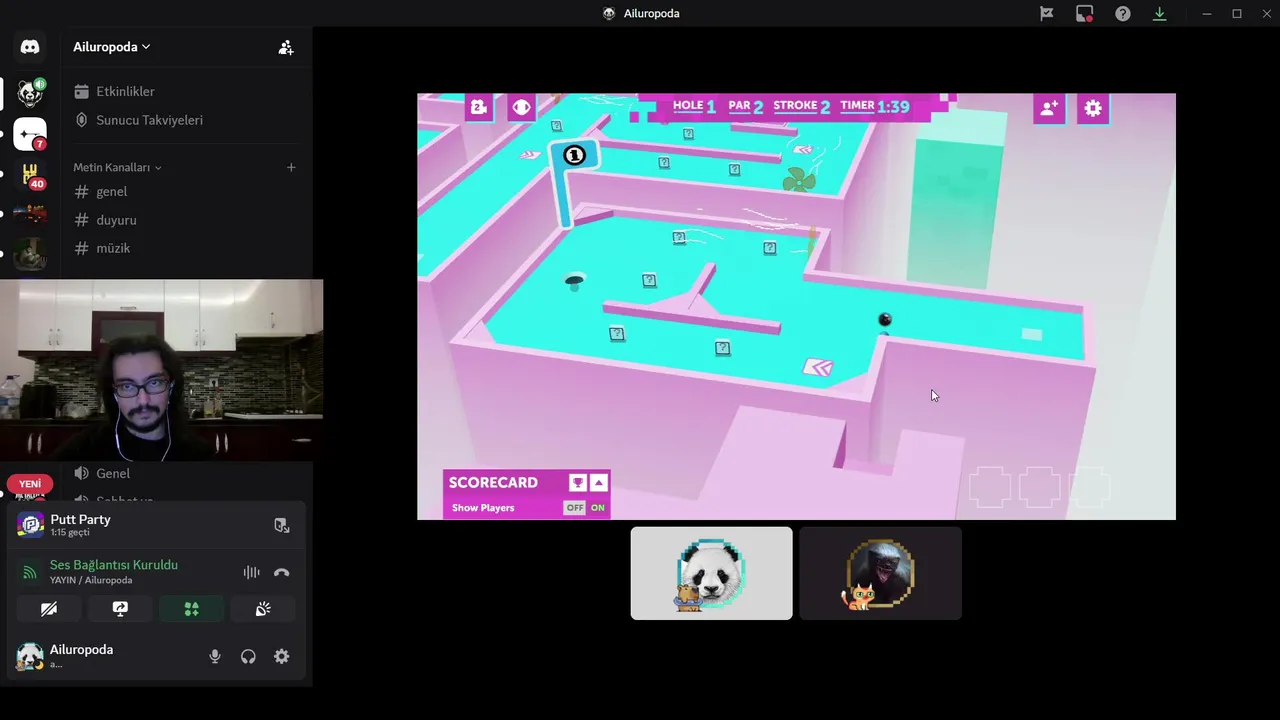Open the soundboard button
This screenshot has width=1280, height=720.
(263, 608)
